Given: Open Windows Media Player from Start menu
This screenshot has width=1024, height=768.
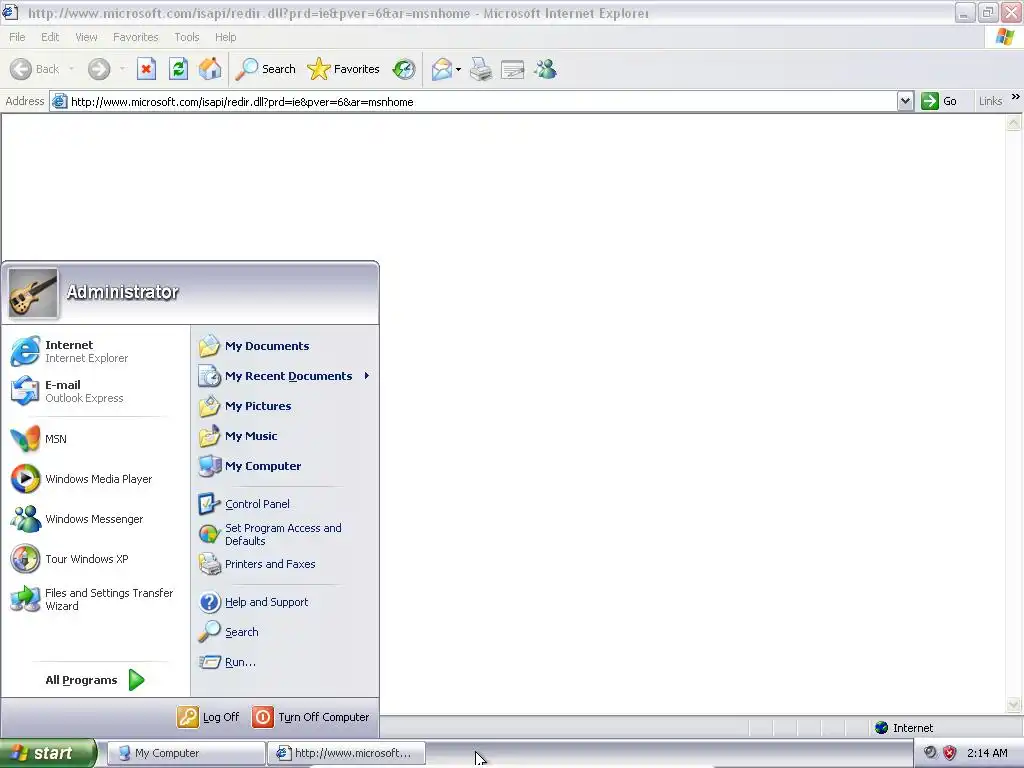Looking at the screenshot, I should point(96,479).
